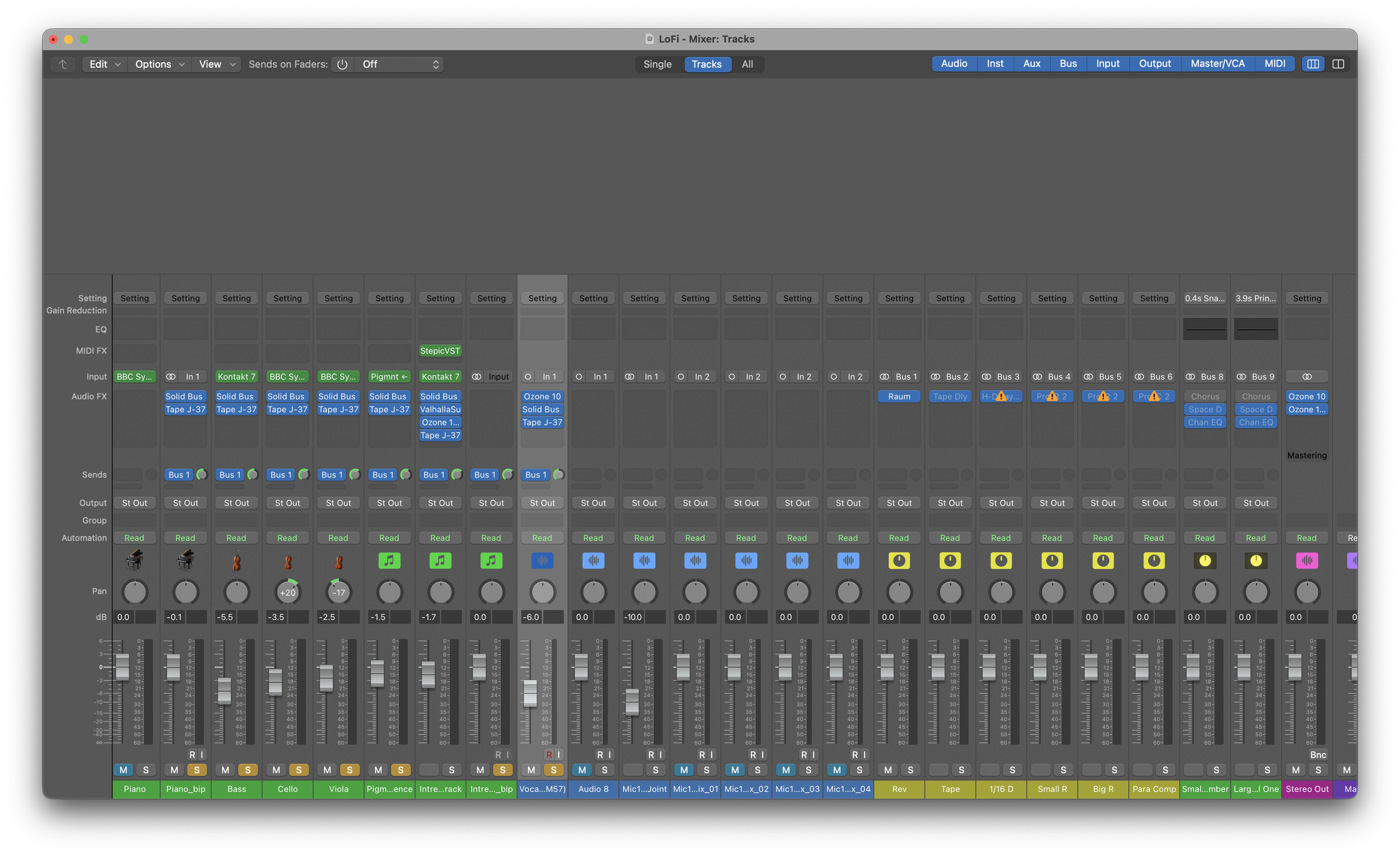This screenshot has width=1400, height=855.
Task: Solo the Rev aux channel
Action: tap(910, 770)
